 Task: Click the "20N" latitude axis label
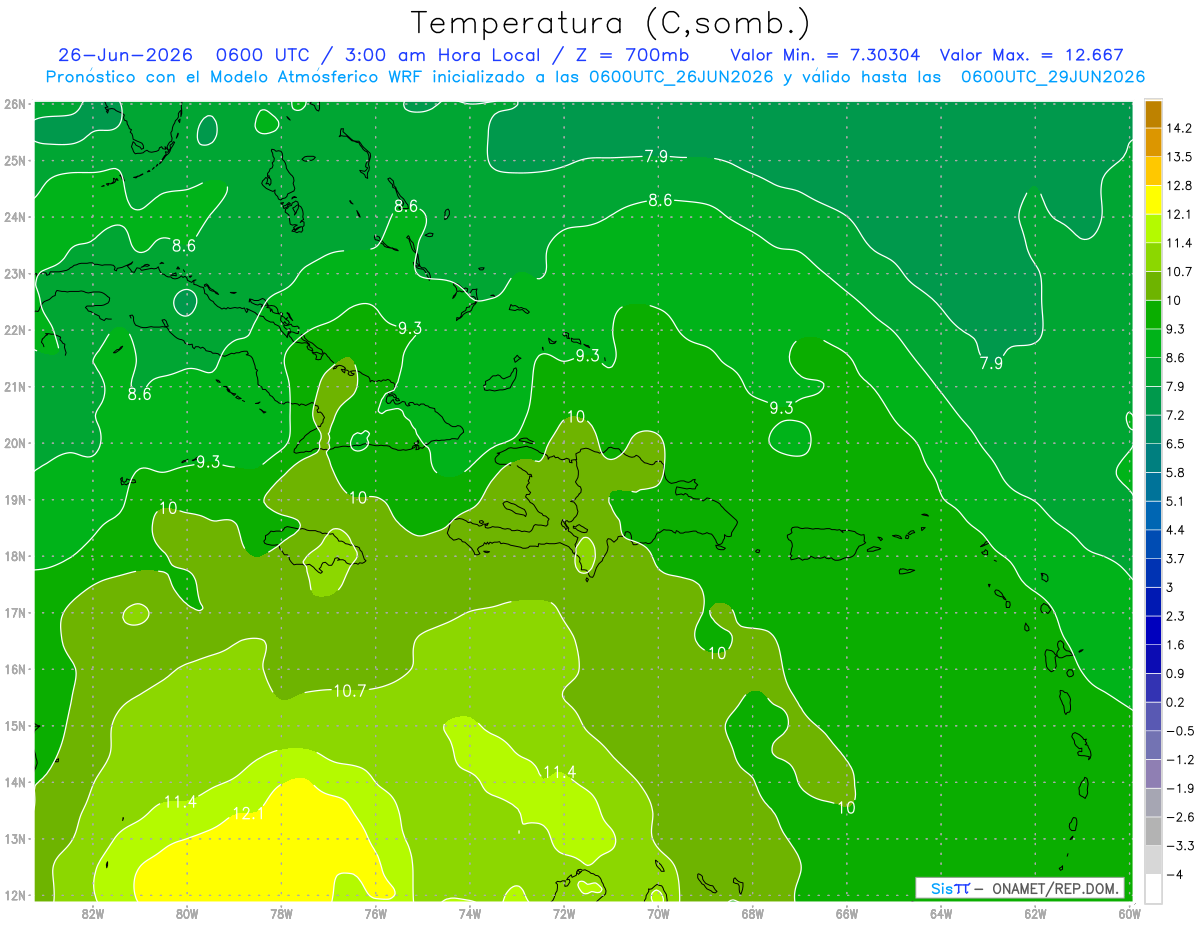[x=15, y=443]
